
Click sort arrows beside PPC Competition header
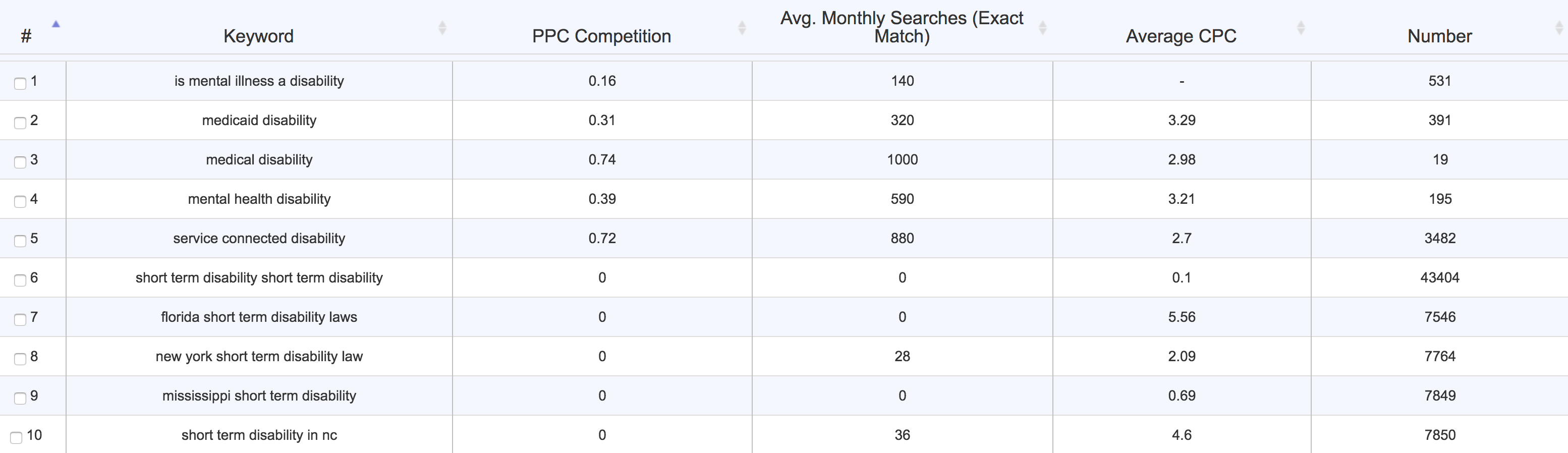pos(742,27)
